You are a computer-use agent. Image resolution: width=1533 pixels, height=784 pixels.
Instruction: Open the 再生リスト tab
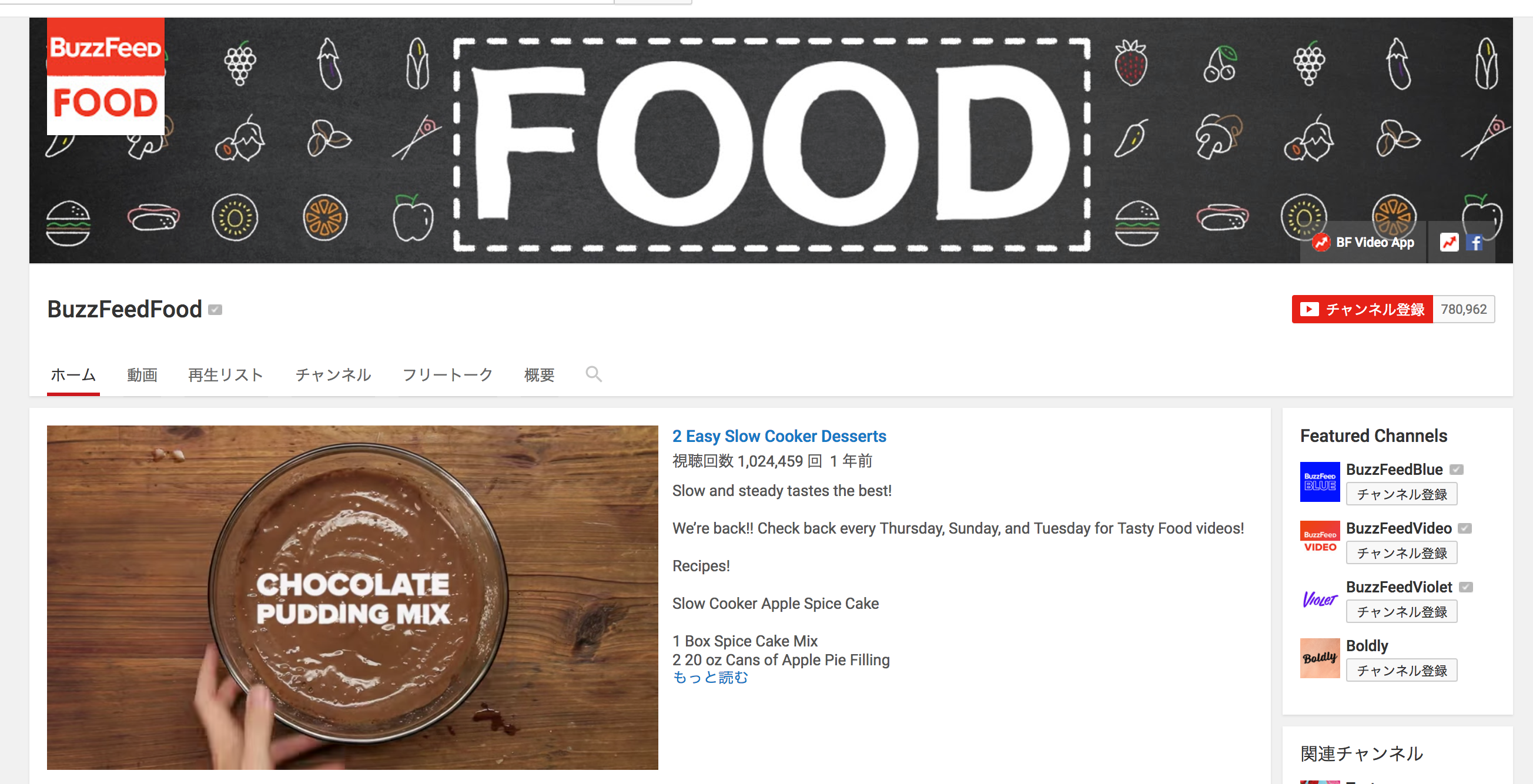[226, 375]
